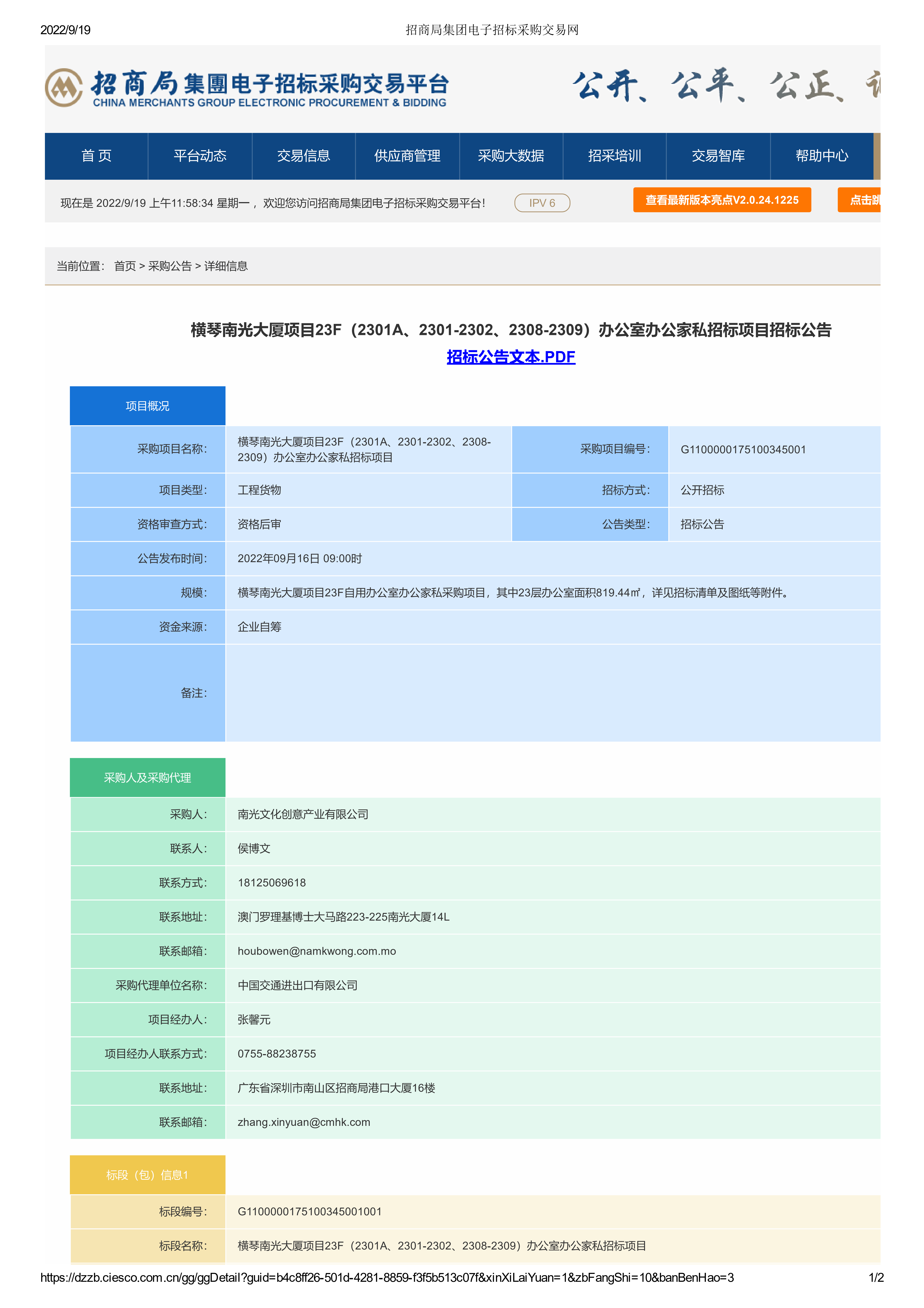Select the 项目概况 section tab

[147, 406]
